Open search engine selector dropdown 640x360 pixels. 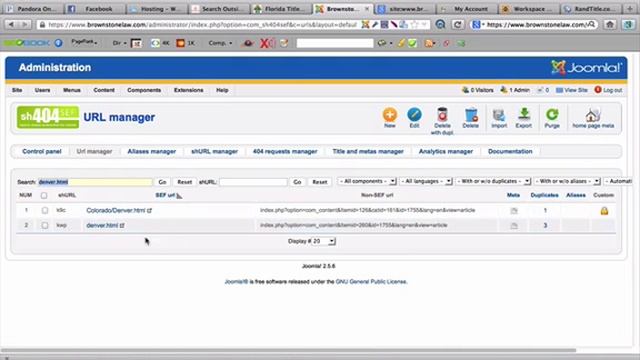pos(478,24)
